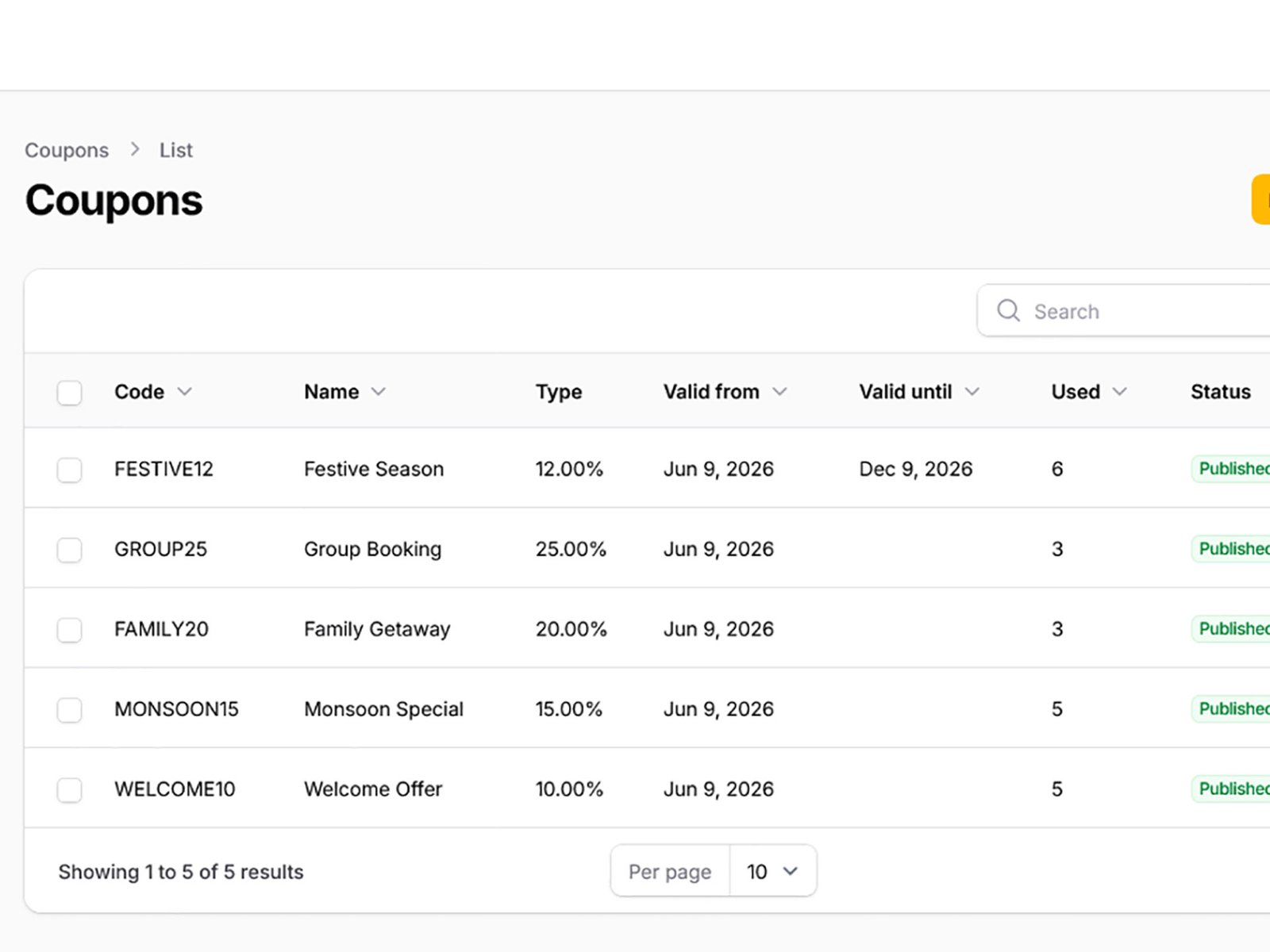Click the search magnifier icon
1270x952 pixels.
pyautogui.click(x=1008, y=310)
